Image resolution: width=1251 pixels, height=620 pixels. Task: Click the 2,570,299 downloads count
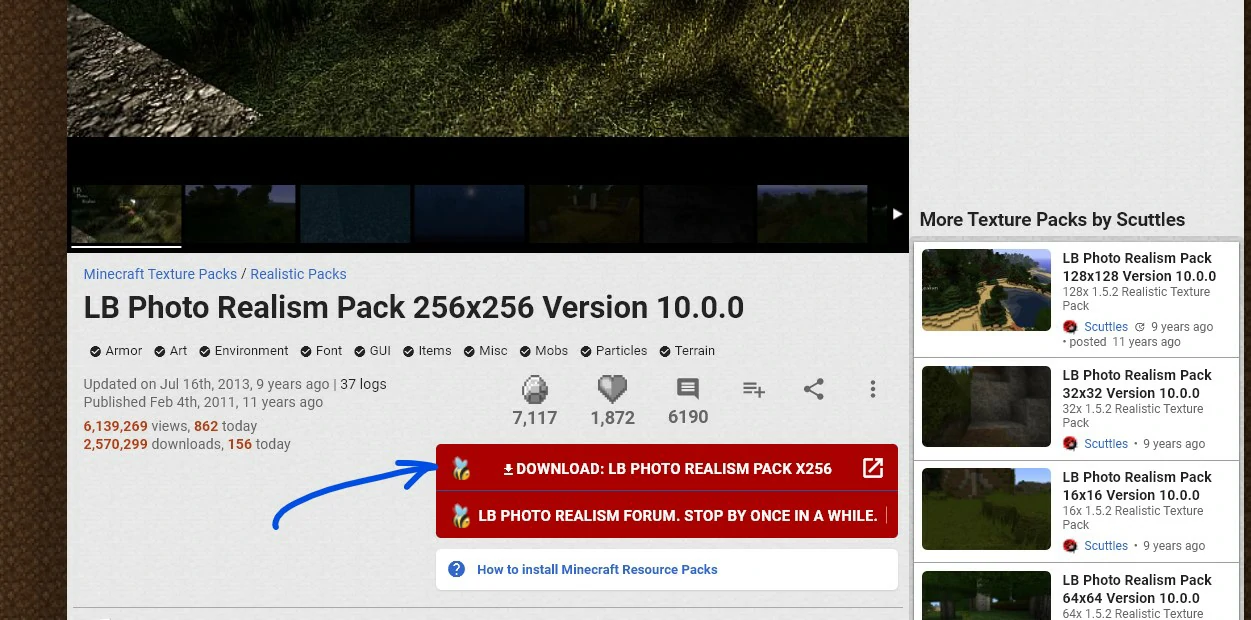(115, 444)
